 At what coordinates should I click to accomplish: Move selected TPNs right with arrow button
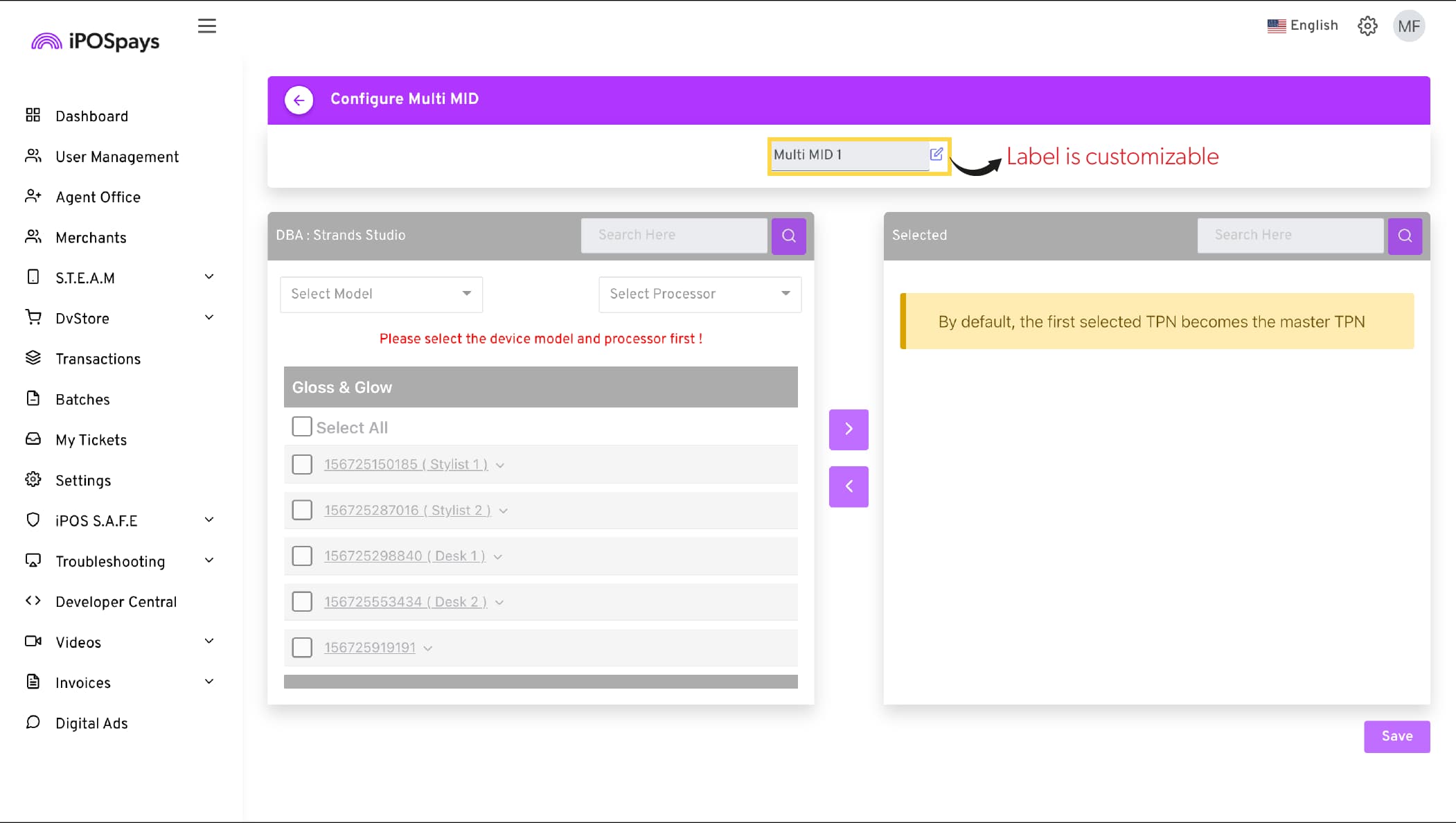point(848,429)
